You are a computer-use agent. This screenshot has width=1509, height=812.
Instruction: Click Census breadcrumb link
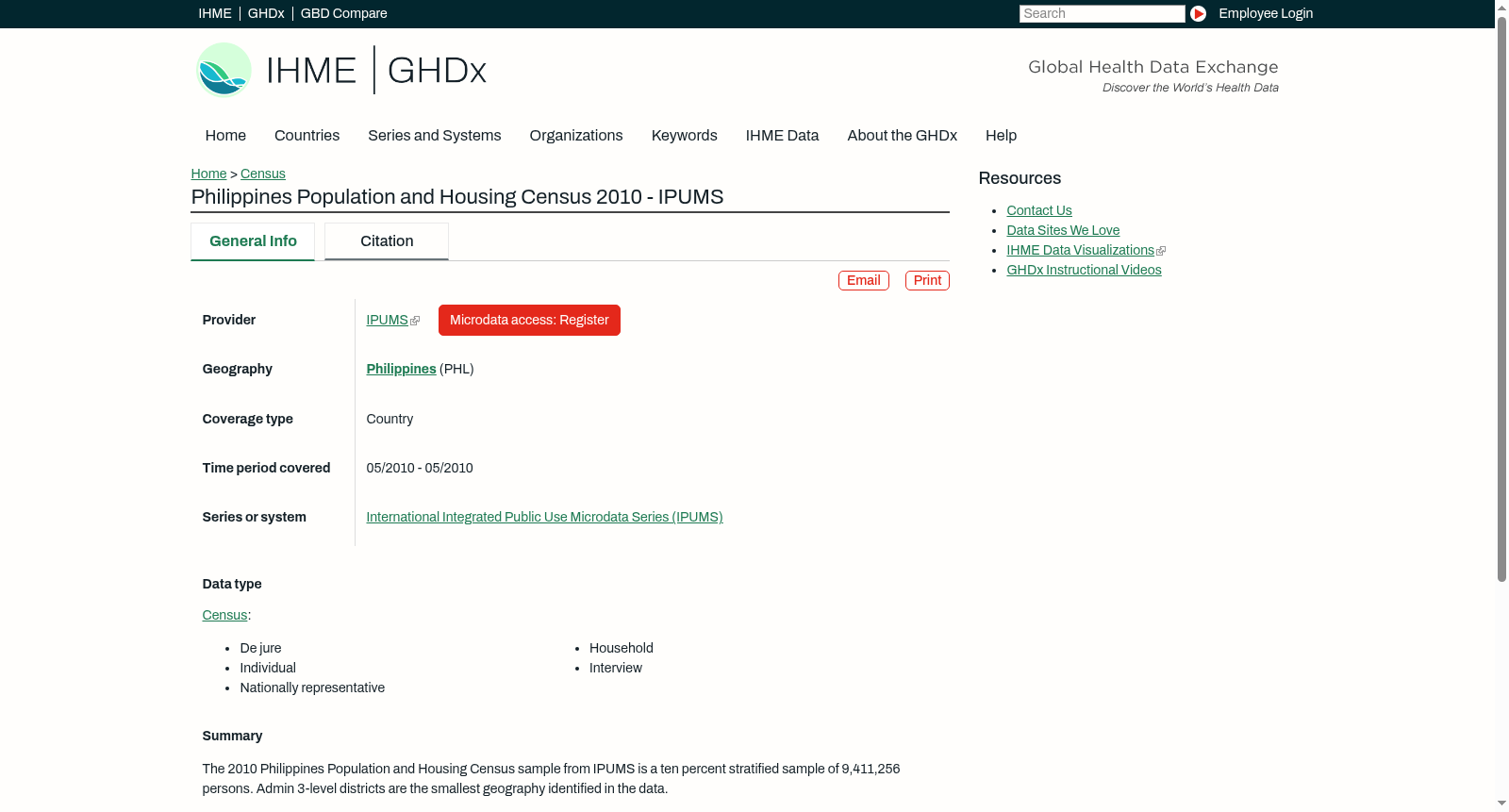262,174
